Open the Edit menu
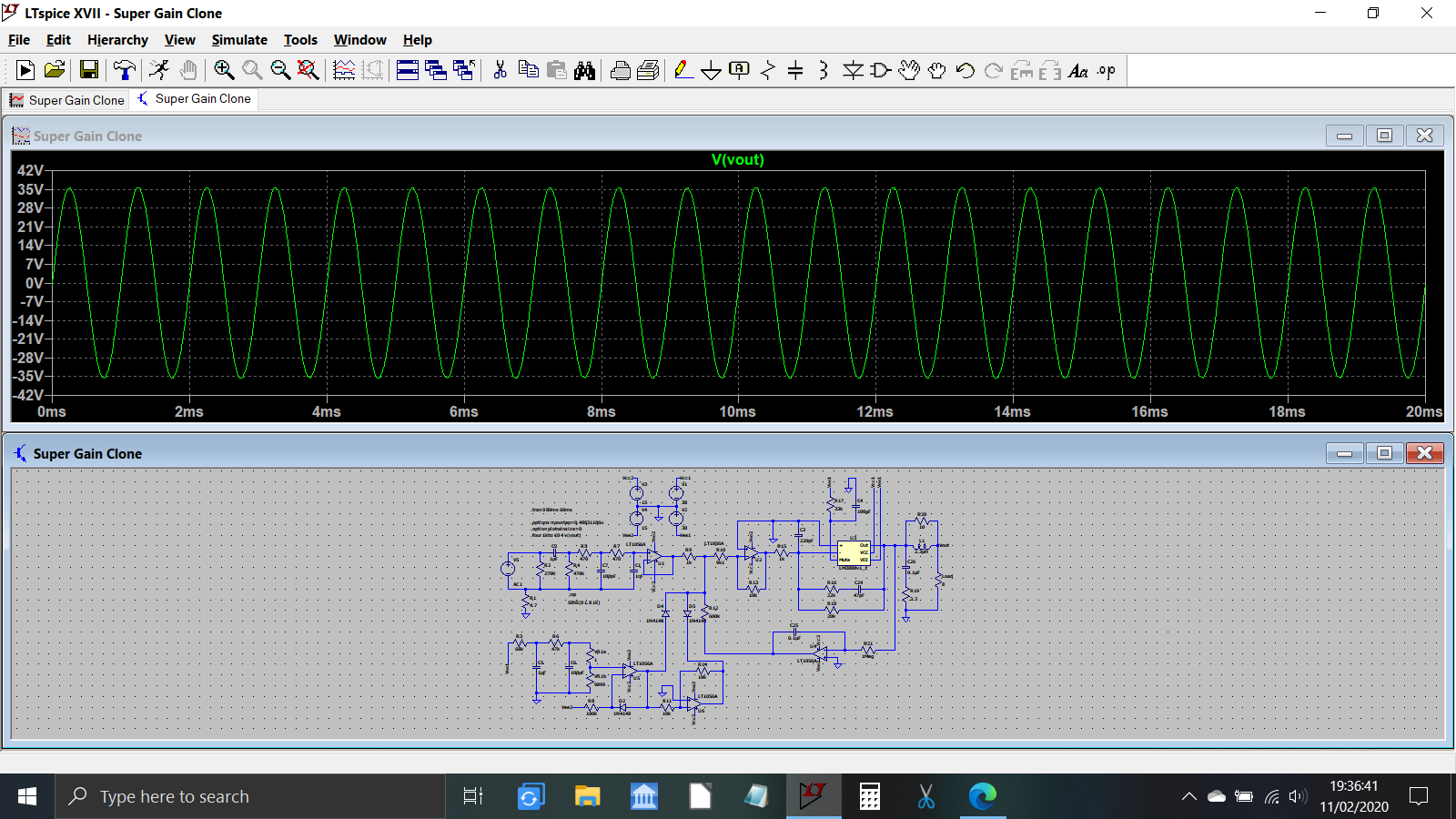This screenshot has width=1456, height=819. click(x=58, y=39)
